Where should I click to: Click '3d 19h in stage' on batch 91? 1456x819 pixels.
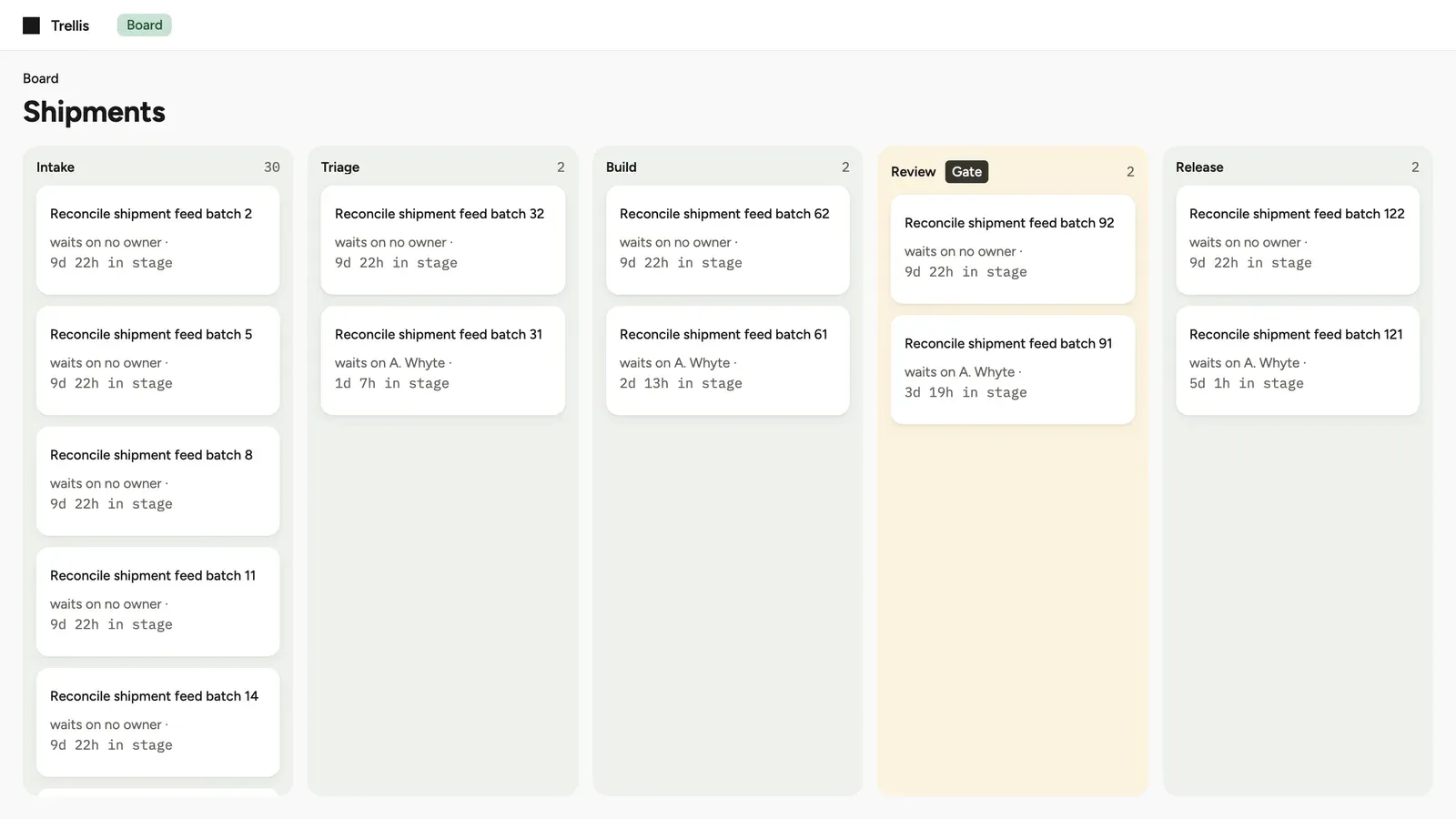point(966,393)
